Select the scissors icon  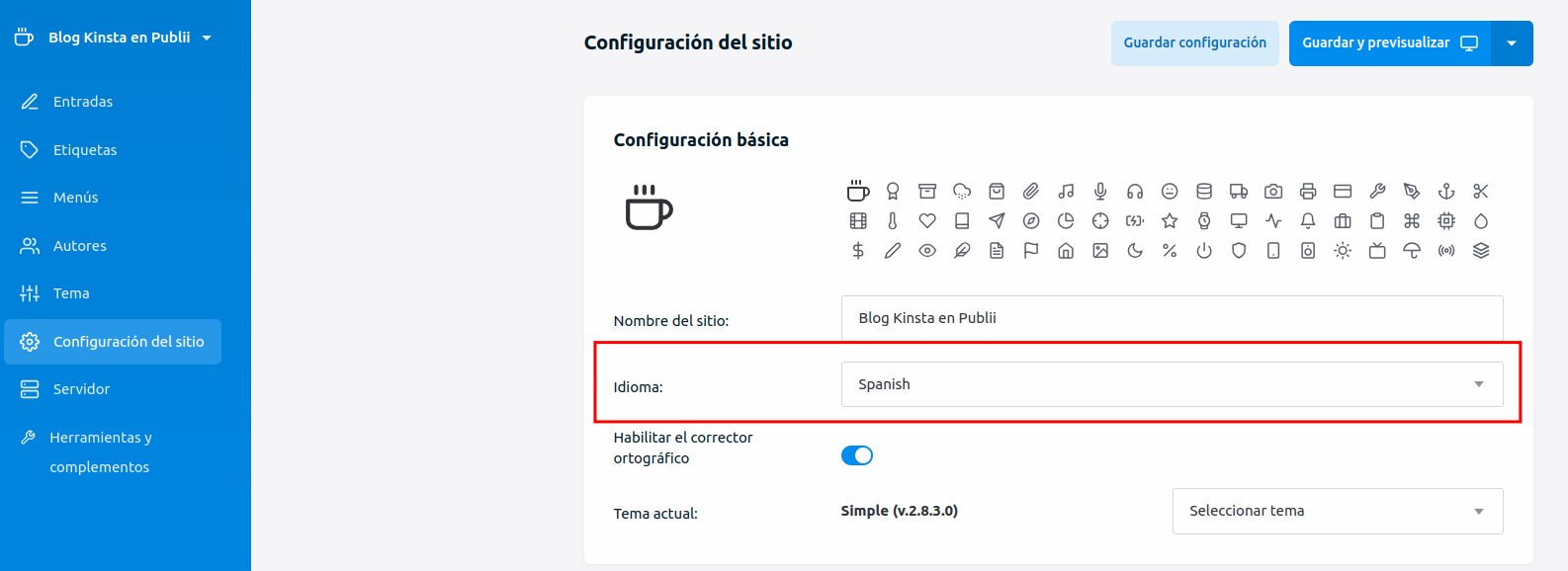[1481, 192]
